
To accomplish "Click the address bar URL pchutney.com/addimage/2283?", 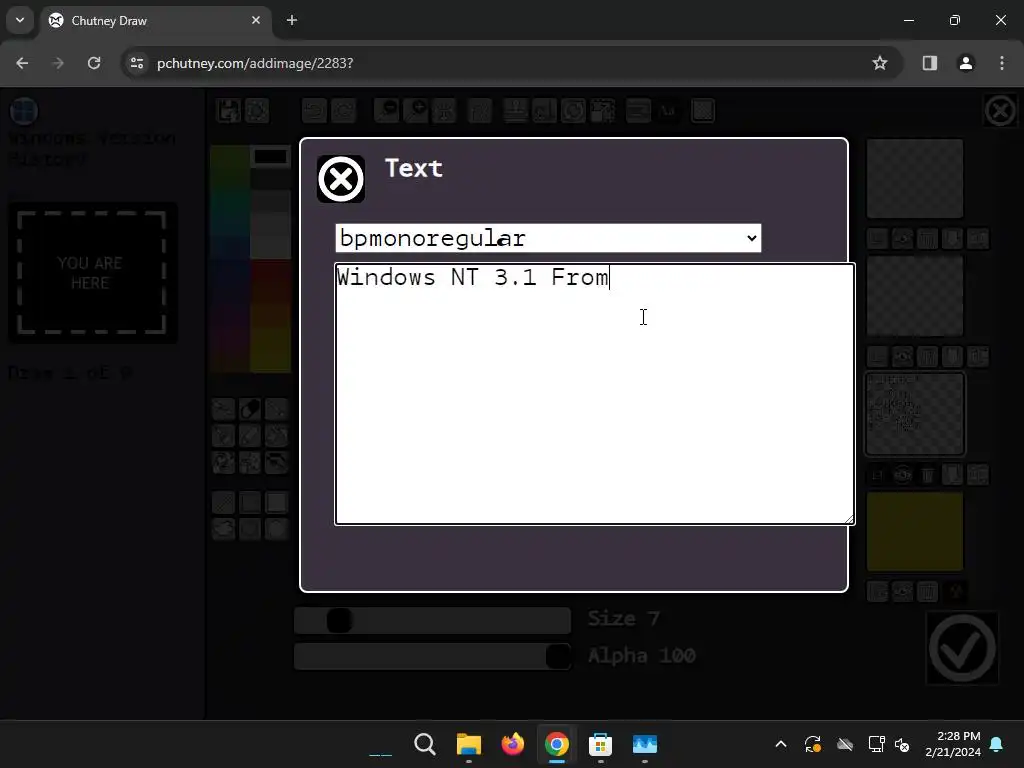I will (255, 63).
